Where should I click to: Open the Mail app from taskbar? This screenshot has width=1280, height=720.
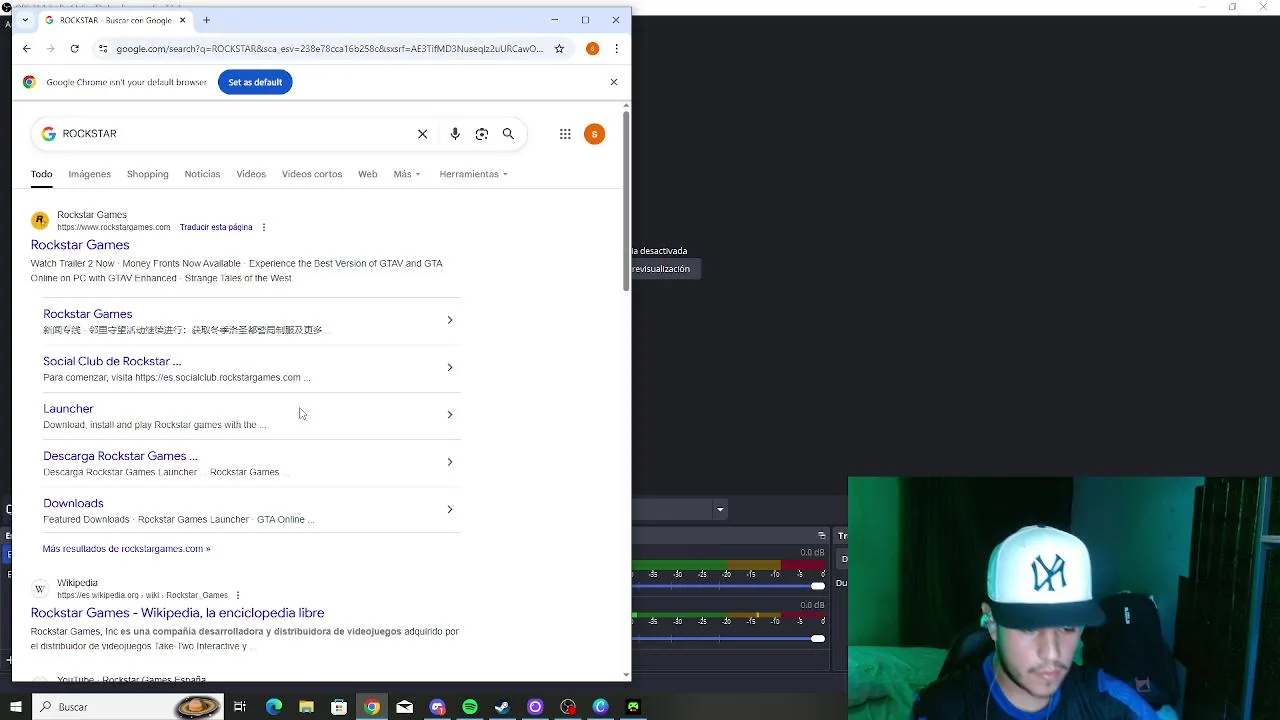pos(404,707)
